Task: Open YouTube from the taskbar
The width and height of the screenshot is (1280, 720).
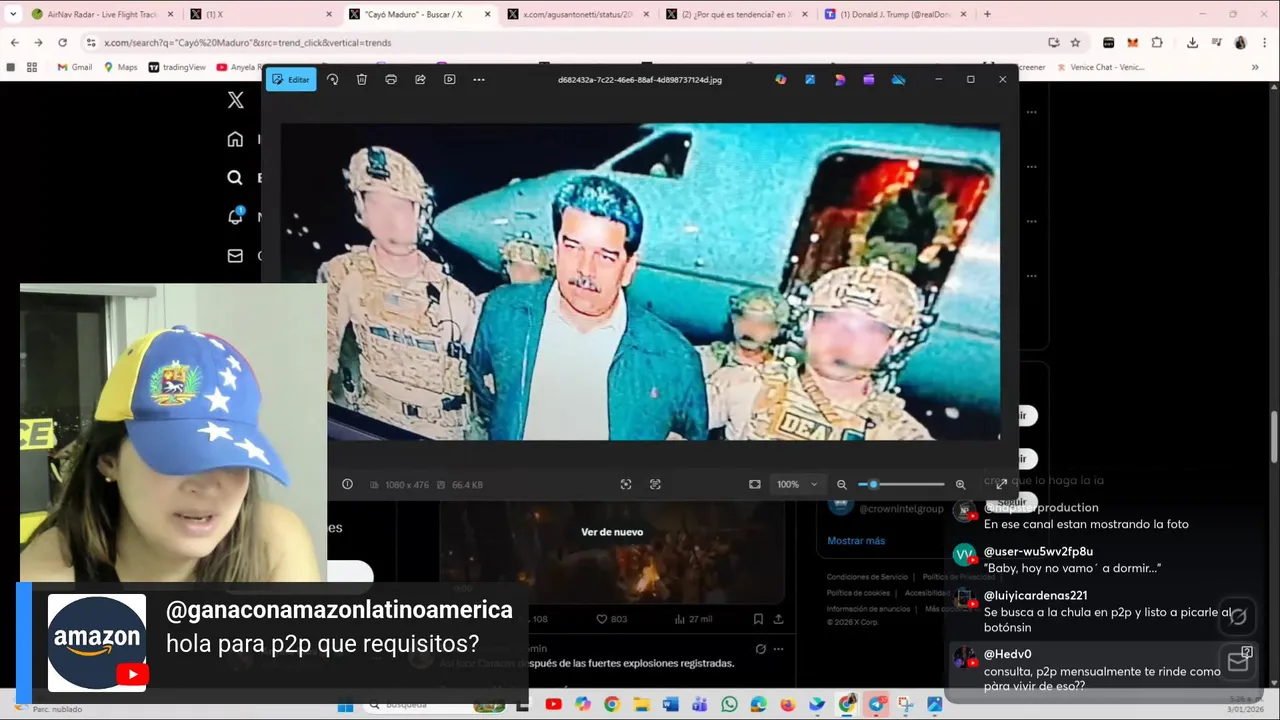Action: point(553,705)
